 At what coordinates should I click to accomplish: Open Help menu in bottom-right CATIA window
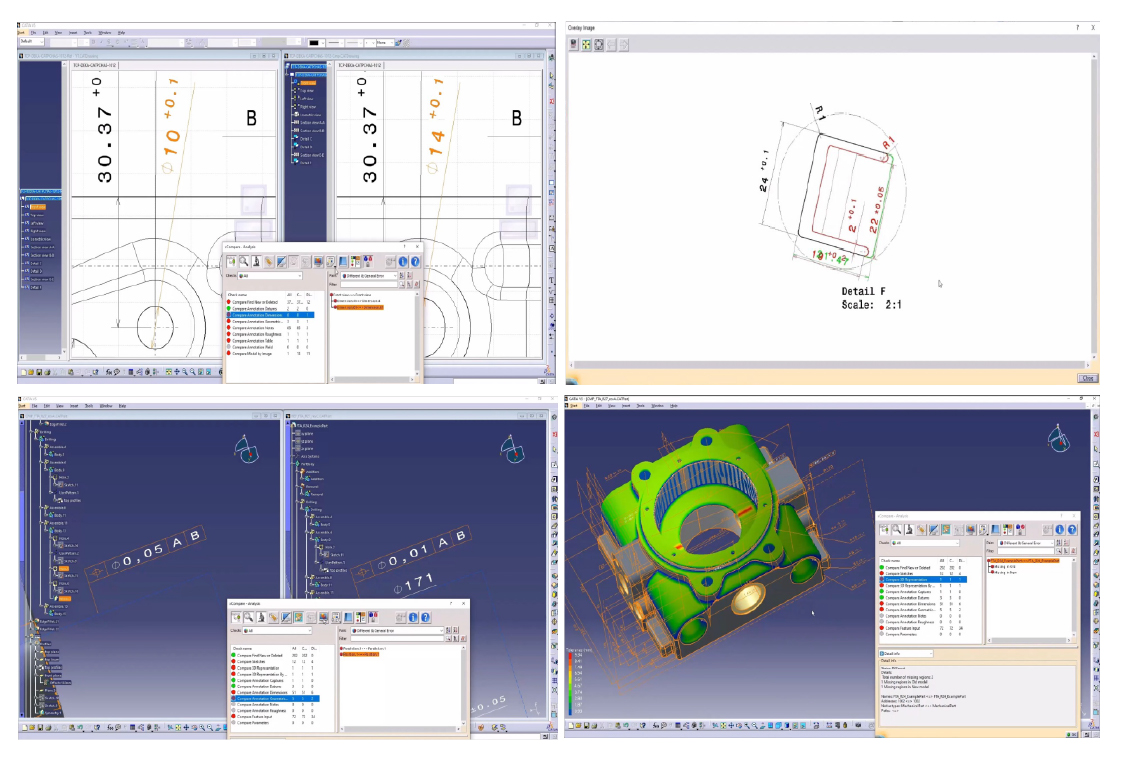click(673, 405)
